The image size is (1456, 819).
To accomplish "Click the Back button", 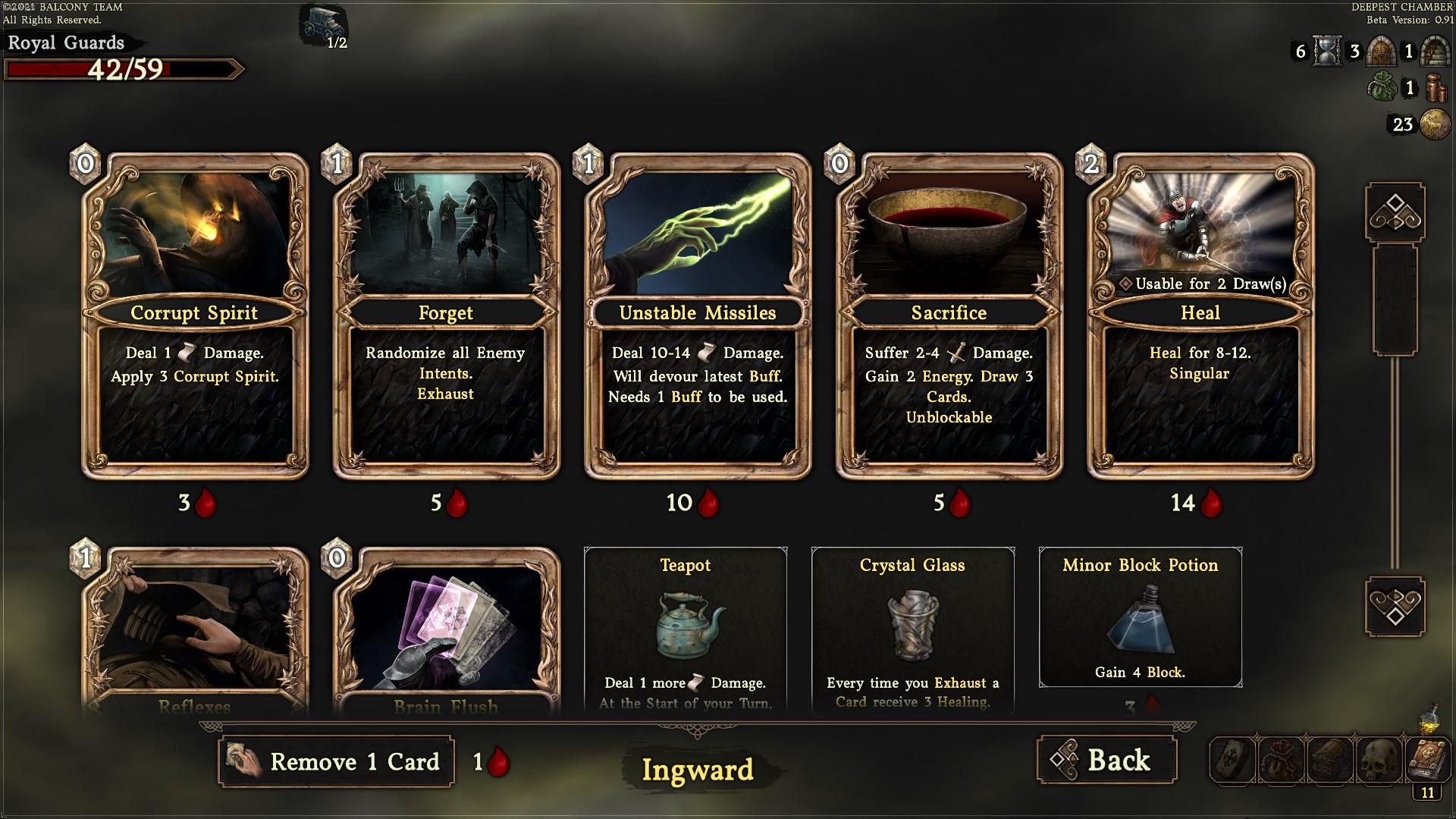I will [x=1106, y=760].
